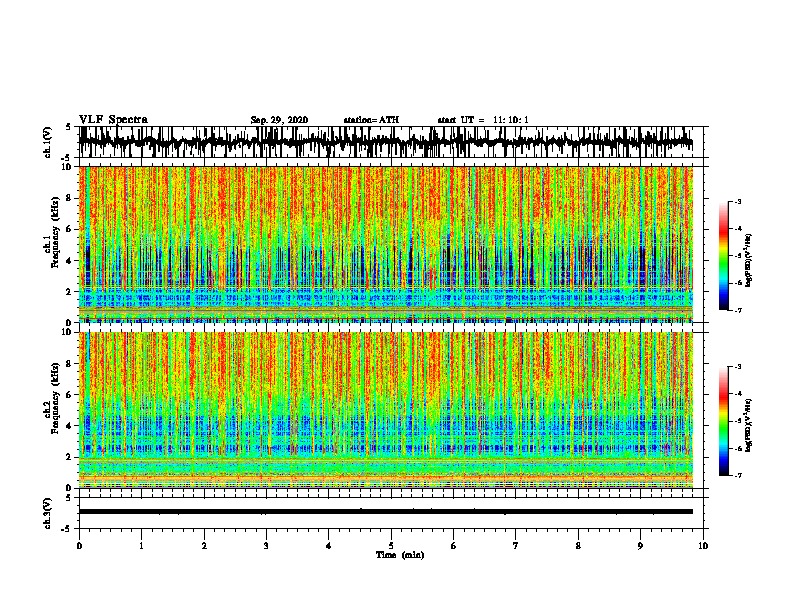Click the "-3" tick on the ch.2 colorbar

pos(737,367)
